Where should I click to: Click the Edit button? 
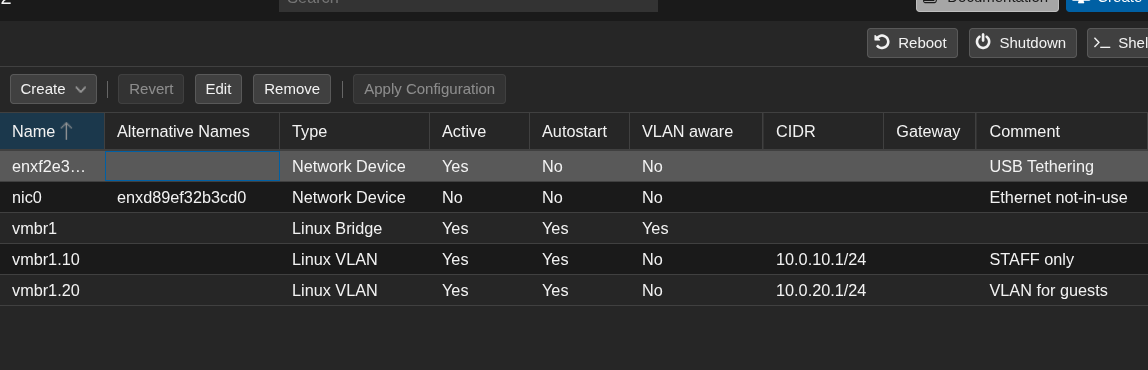pyautogui.click(x=218, y=89)
